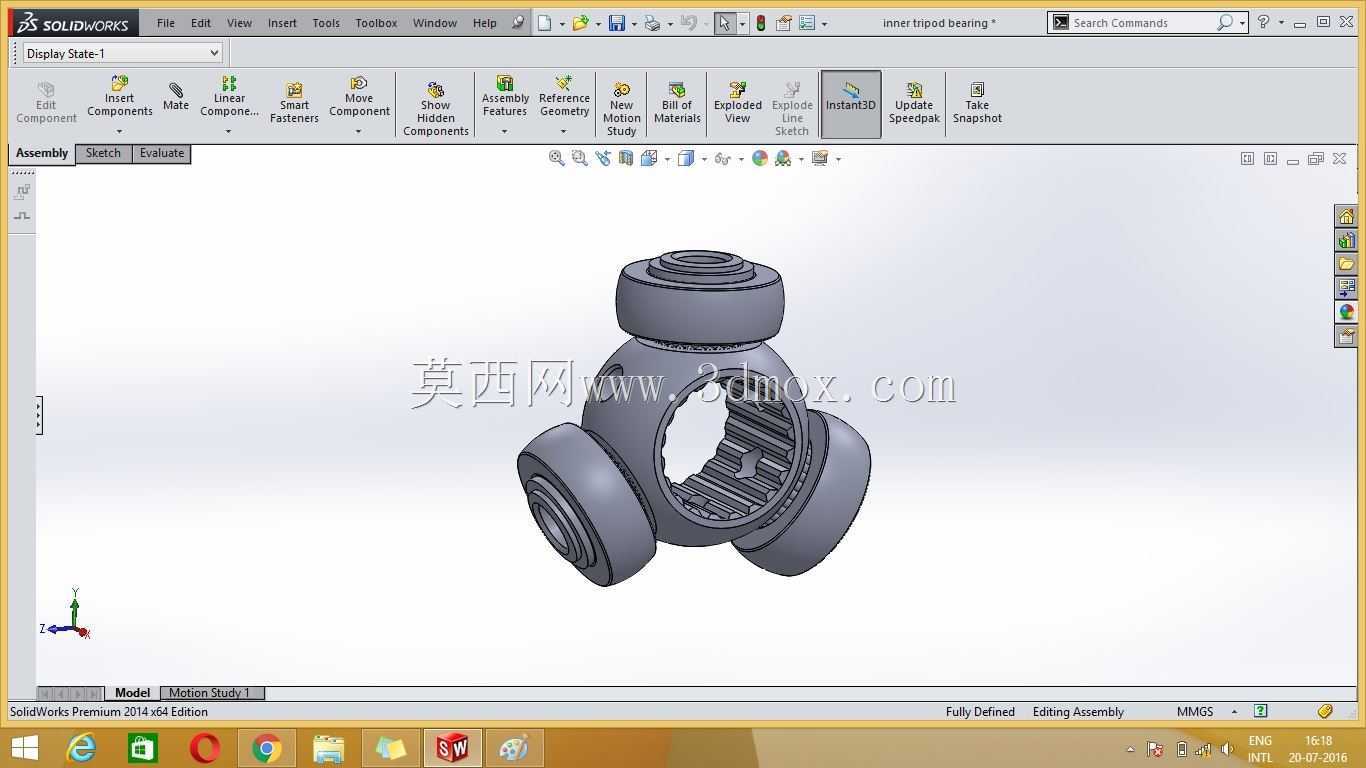This screenshot has height=768, width=1366.
Task: Create a New Motion Study
Action: pyautogui.click(x=621, y=110)
